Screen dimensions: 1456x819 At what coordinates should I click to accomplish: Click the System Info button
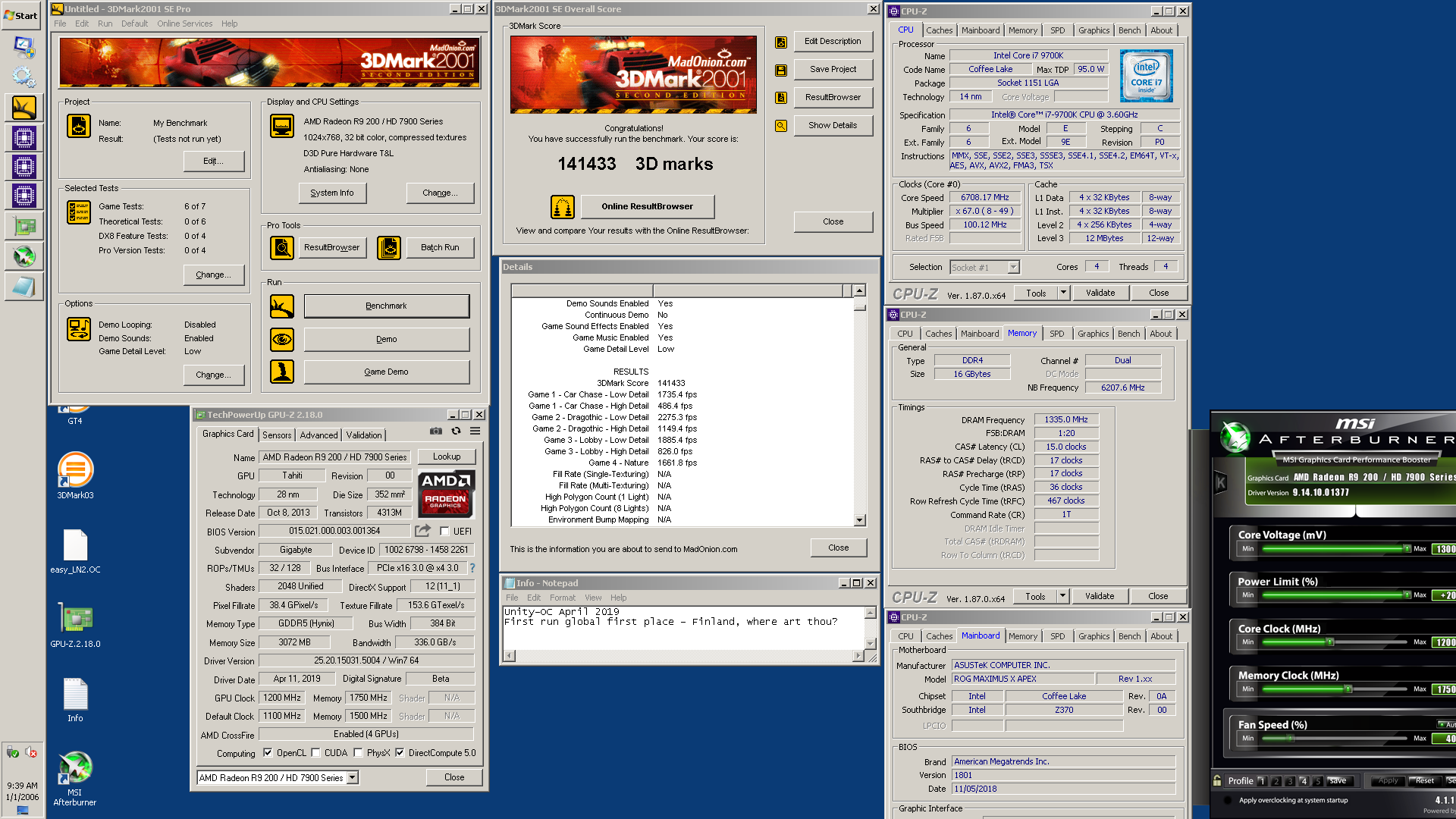[x=332, y=193]
